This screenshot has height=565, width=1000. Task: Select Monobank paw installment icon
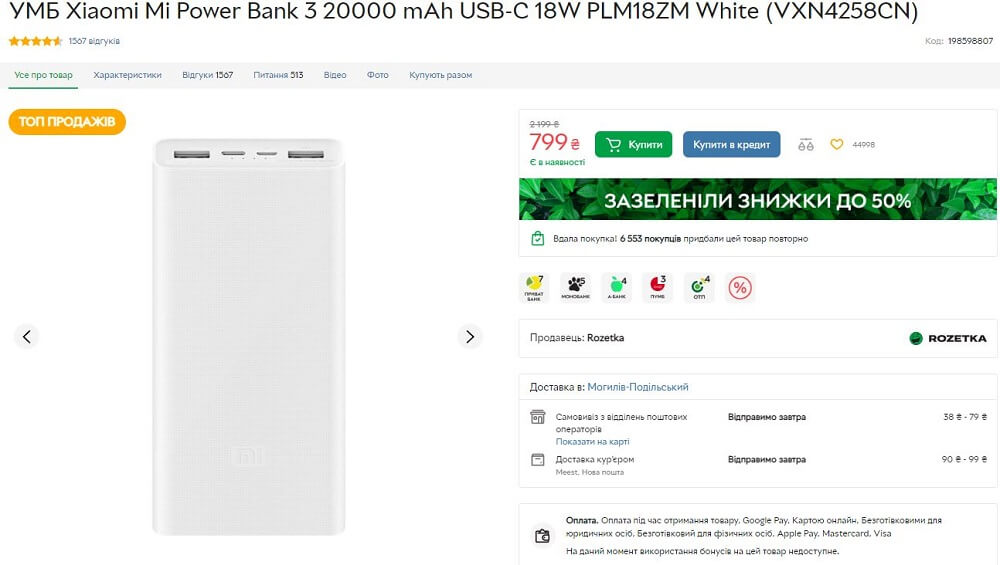click(575, 288)
